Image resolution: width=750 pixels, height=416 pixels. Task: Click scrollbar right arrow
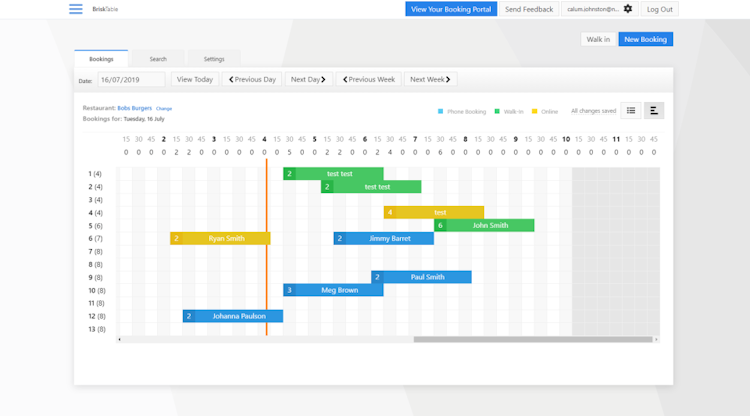[x=656, y=339]
